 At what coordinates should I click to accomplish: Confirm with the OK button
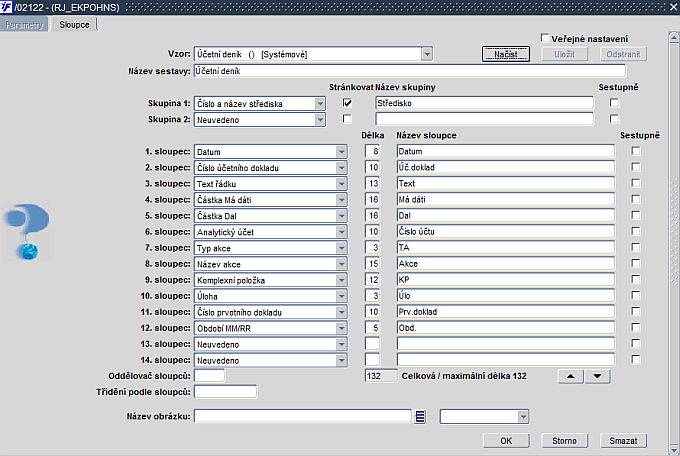[506, 441]
